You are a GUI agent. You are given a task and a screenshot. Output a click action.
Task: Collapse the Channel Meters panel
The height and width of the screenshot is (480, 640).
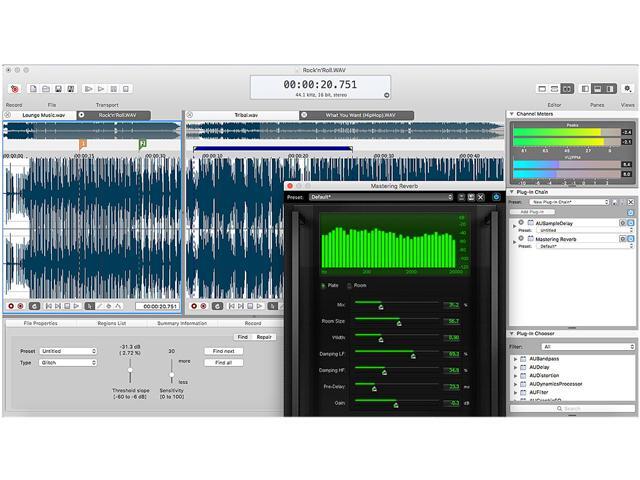tap(513, 115)
